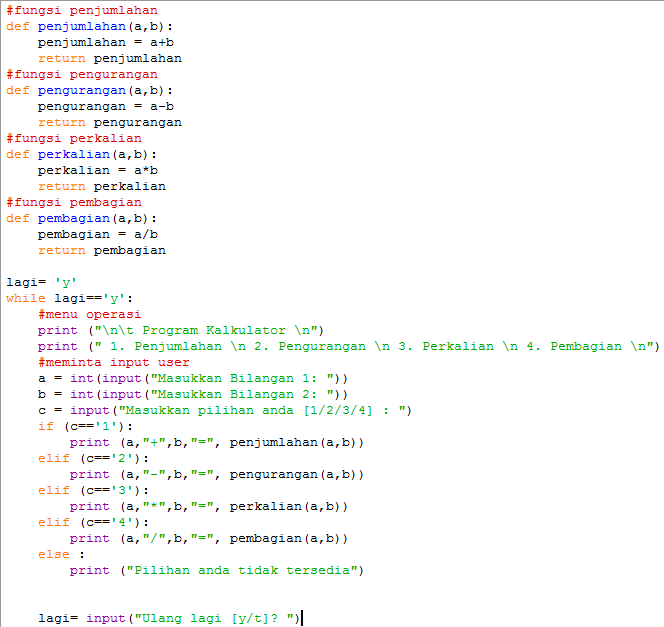Click the line 'return pengurangan'
The image size is (664, 627).
110,123
